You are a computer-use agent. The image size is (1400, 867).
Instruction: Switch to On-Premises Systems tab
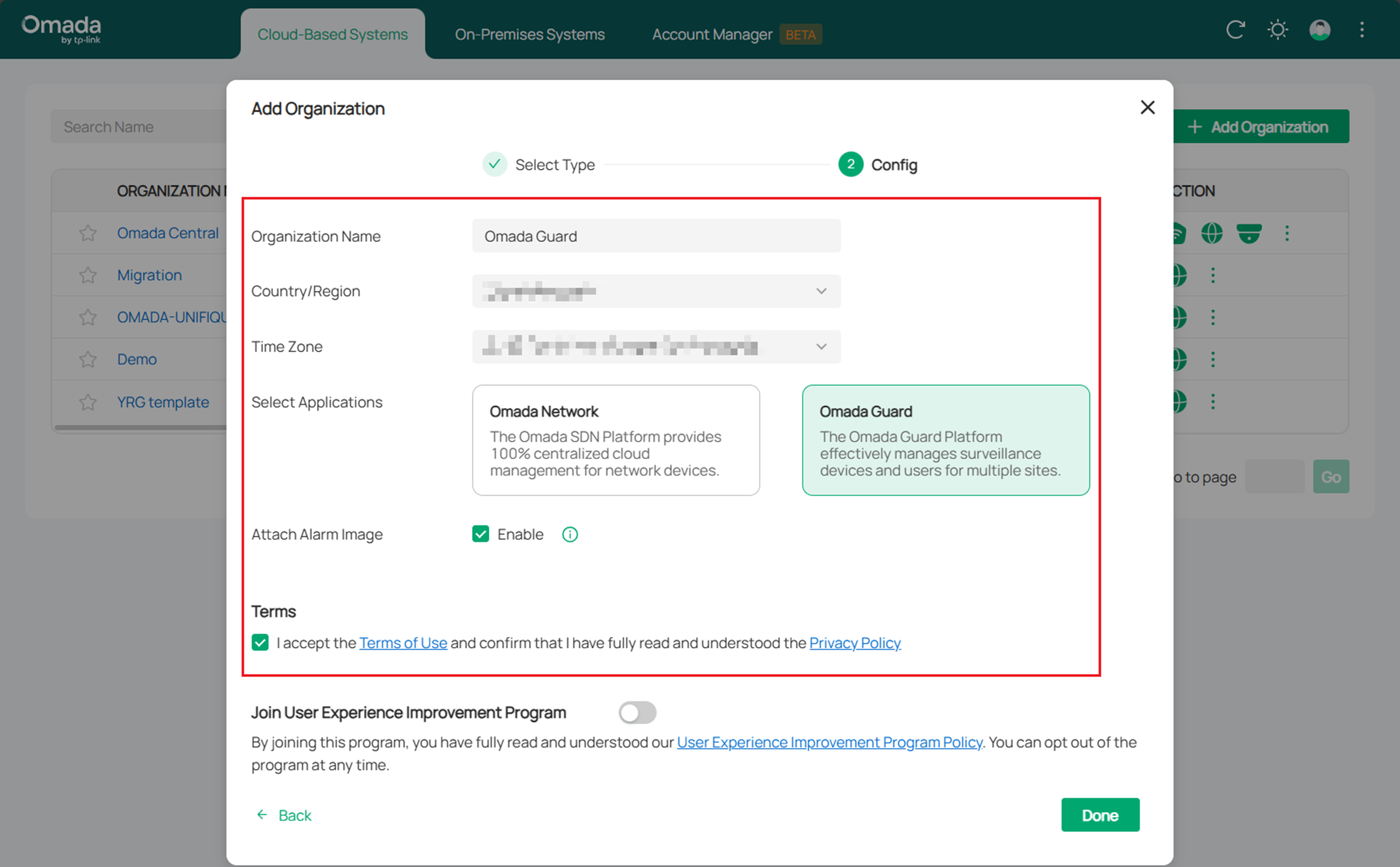(530, 34)
